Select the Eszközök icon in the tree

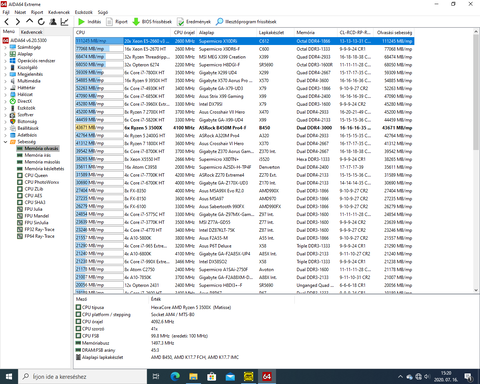pyautogui.click(x=13, y=108)
